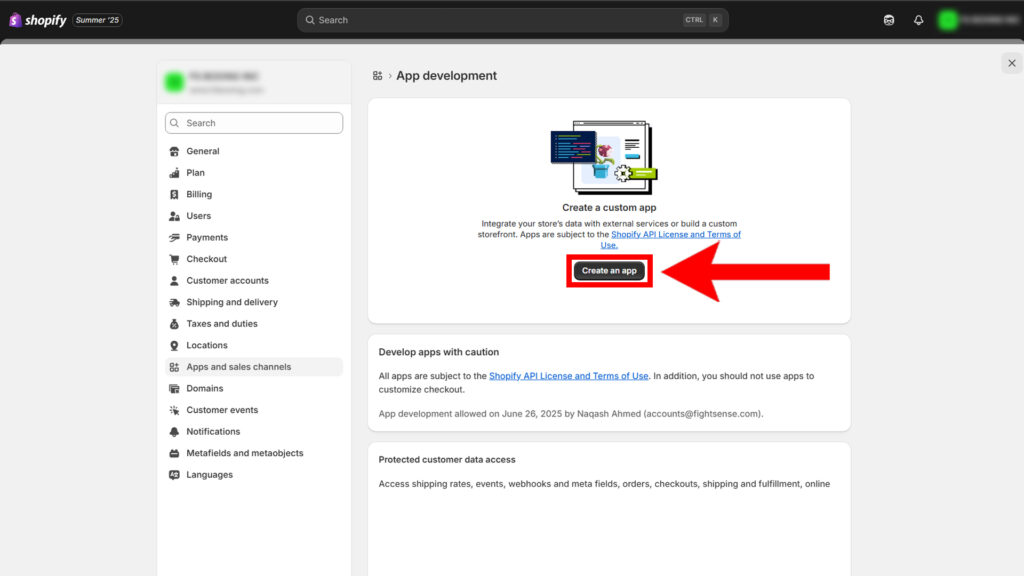The width and height of the screenshot is (1024, 576).
Task: Click the breadcrumb apps grid icon
Action: [377, 76]
